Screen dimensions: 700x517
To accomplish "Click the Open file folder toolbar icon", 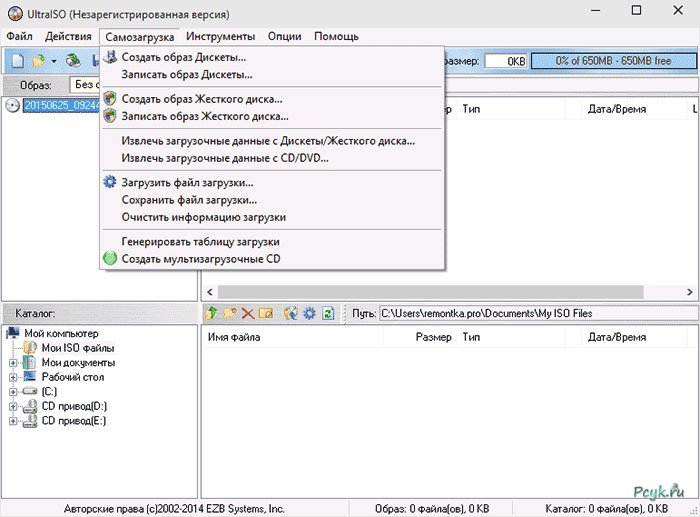I will 38,61.
